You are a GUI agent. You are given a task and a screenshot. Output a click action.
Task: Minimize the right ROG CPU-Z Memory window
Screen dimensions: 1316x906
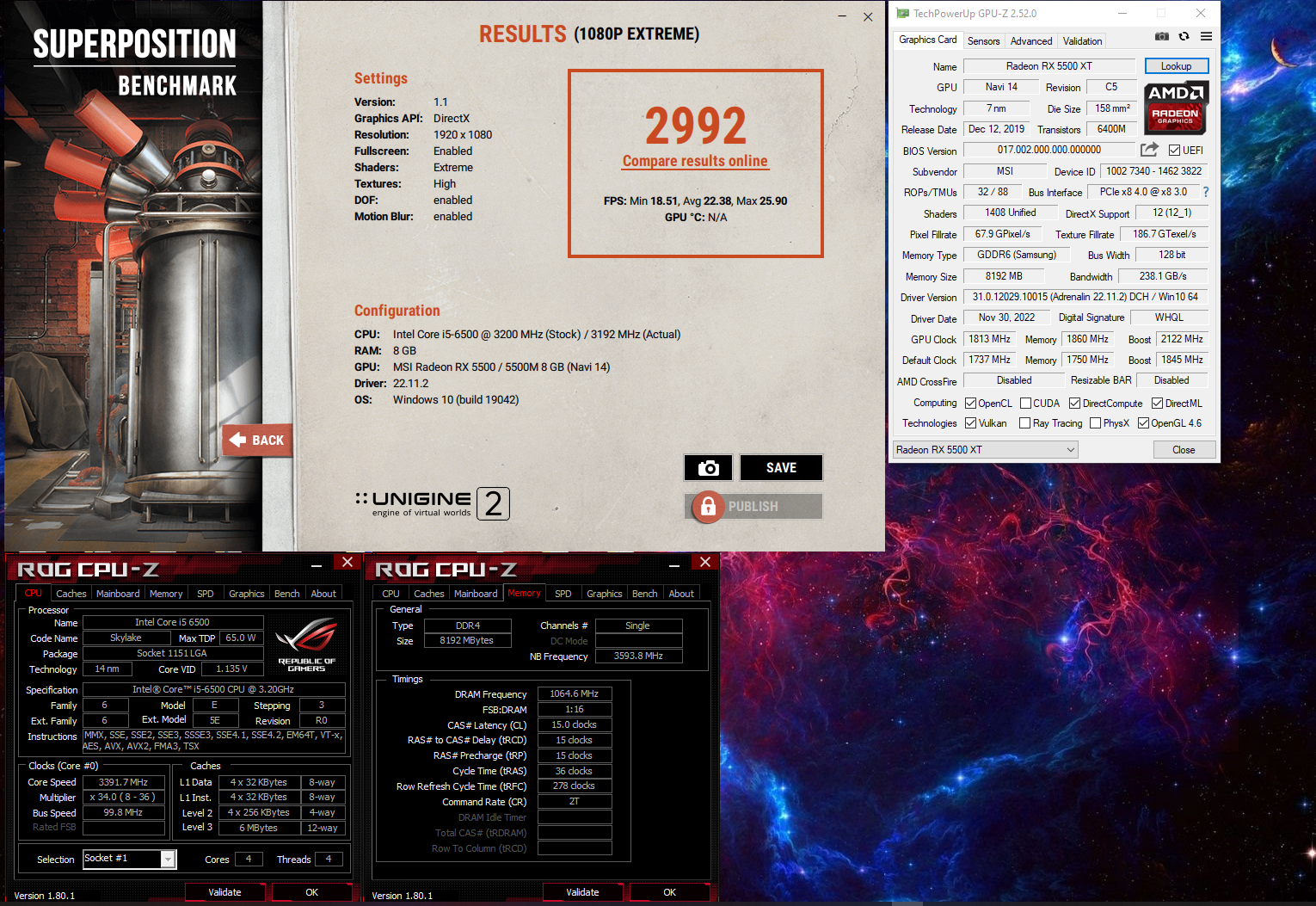tap(674, 564)
